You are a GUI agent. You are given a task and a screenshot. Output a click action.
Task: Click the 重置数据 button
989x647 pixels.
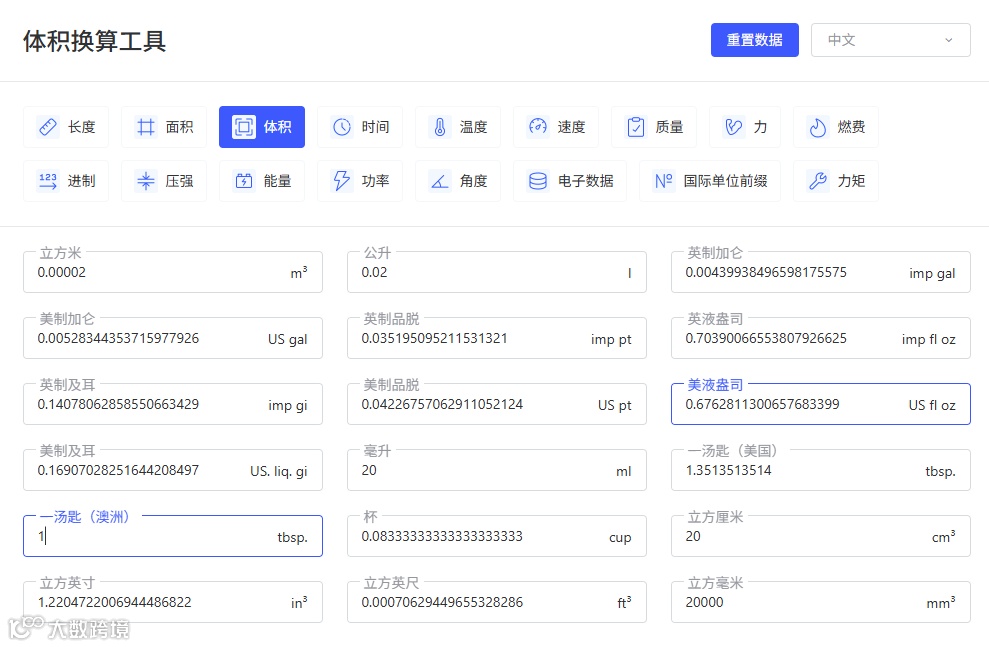pos(754,40)
